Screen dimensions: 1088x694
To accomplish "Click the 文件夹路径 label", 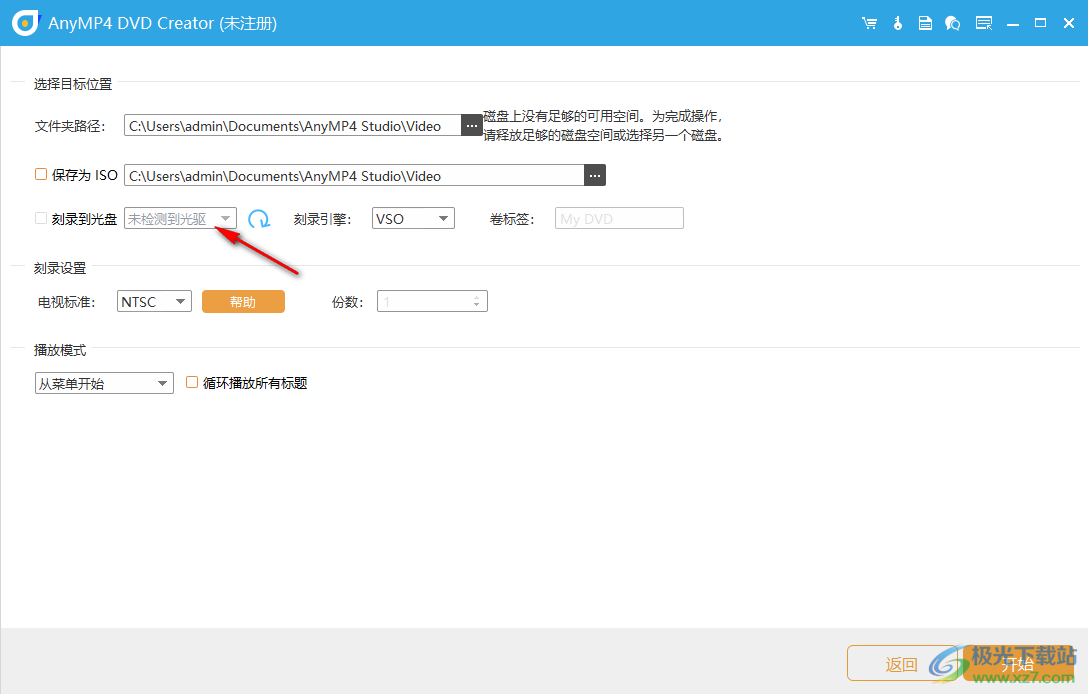I will (x=70, y=126).
